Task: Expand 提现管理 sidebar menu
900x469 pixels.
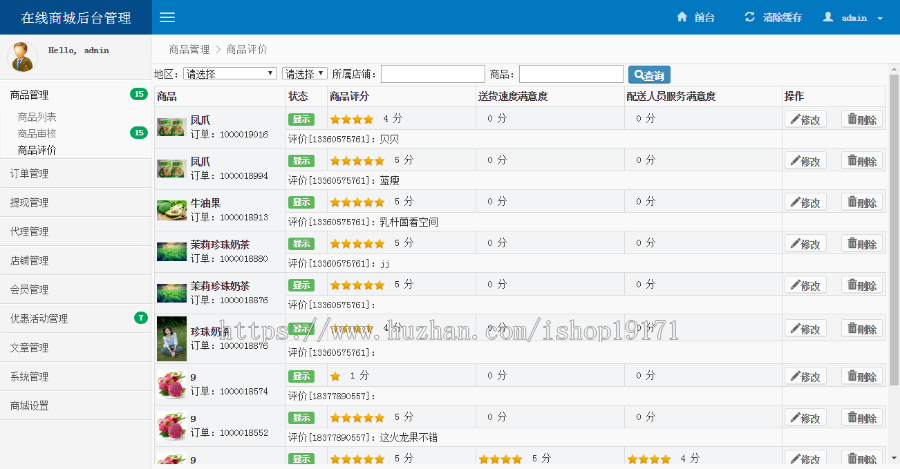Action: pyautogui.click(x=76, y=203)
